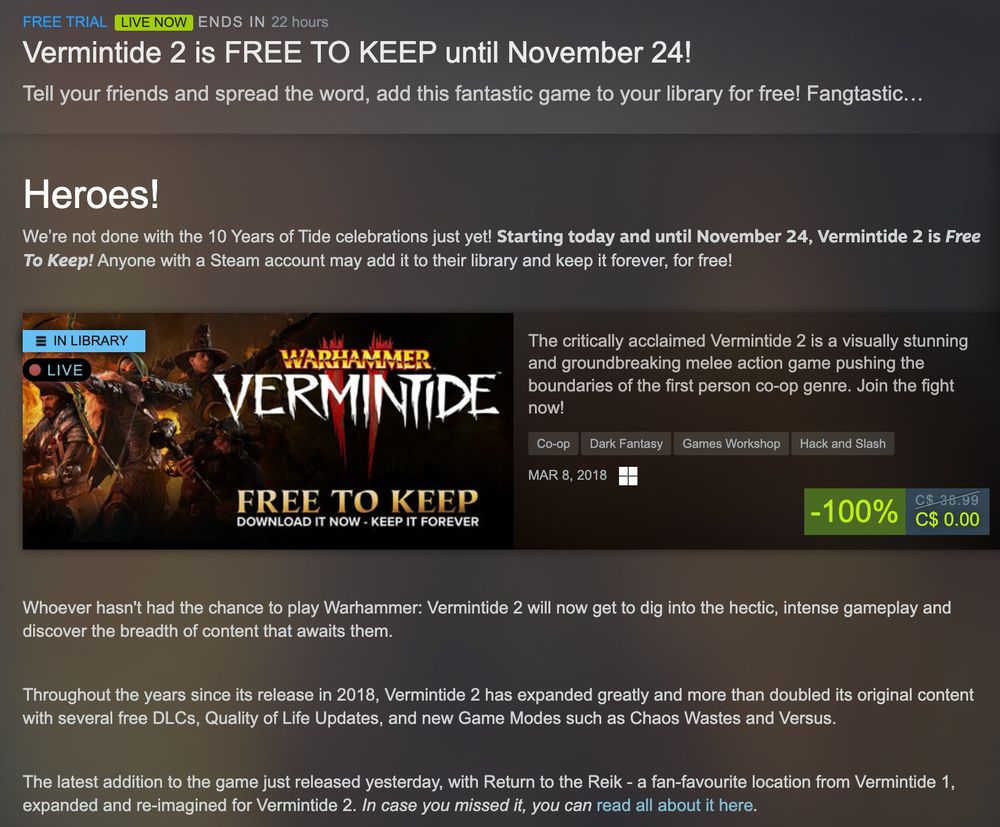Viewport: 1000px width, 827px height.
Task: Click the C$ 0.00 price
Action: [x=947, y=520]
